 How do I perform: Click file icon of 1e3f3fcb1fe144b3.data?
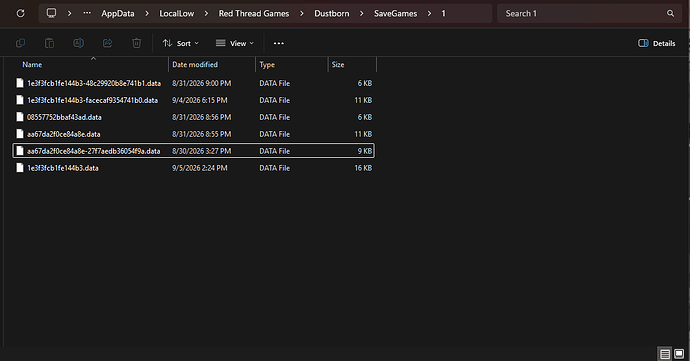[20, 168]
